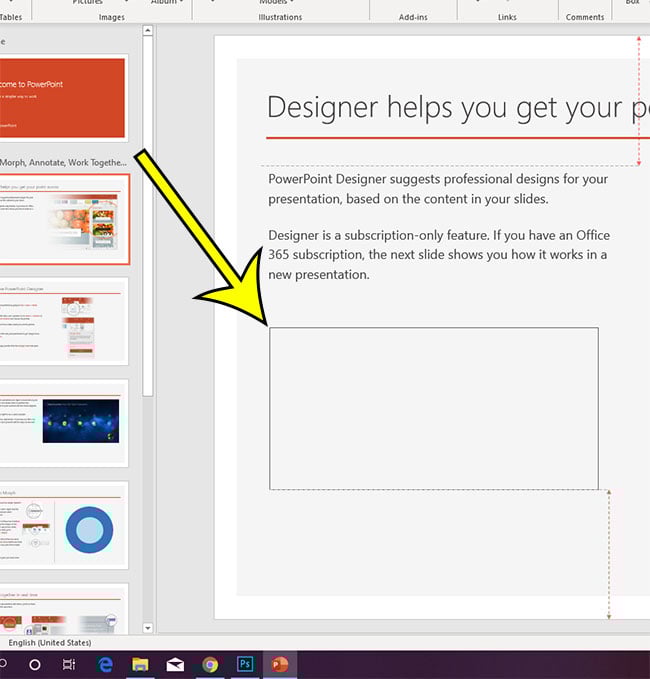Select the slide thumbnail with dark blue image
650x679 pixels.
click(x=63, y=423)
